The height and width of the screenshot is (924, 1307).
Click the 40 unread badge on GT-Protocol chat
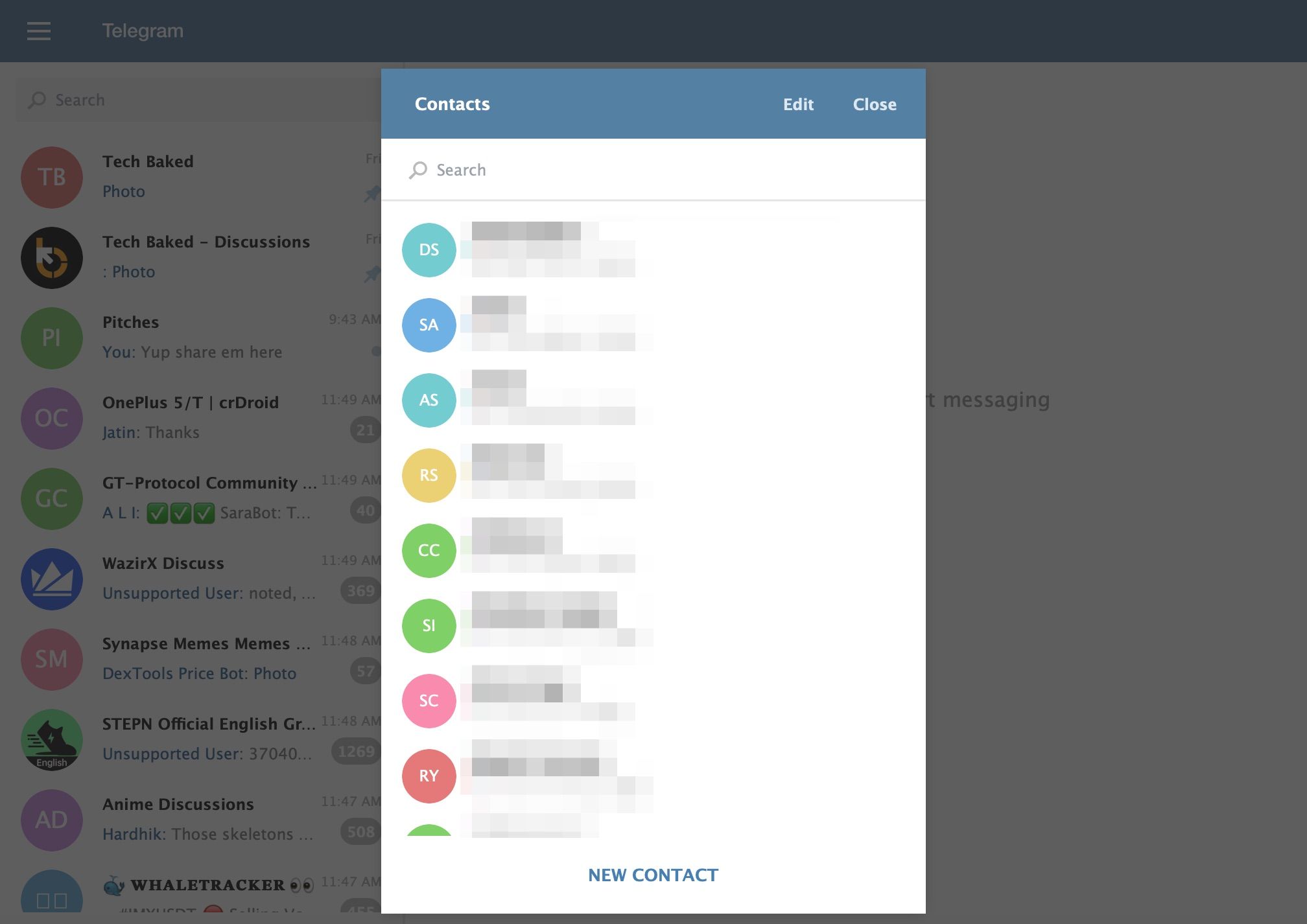[x=365, y=511]
